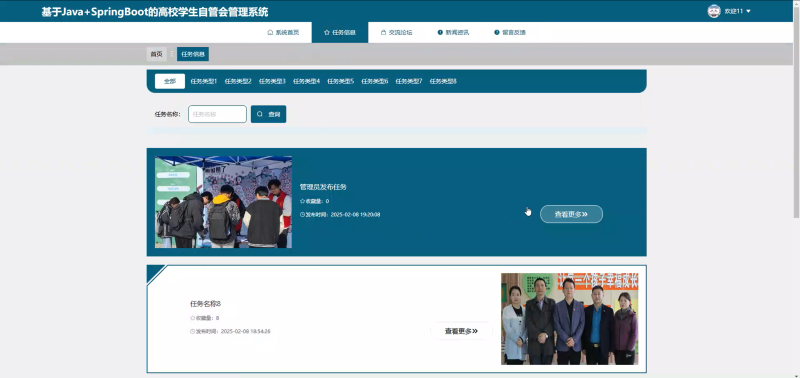
Task: Filter by 任务类型6
Action: (x=374, y=81)
